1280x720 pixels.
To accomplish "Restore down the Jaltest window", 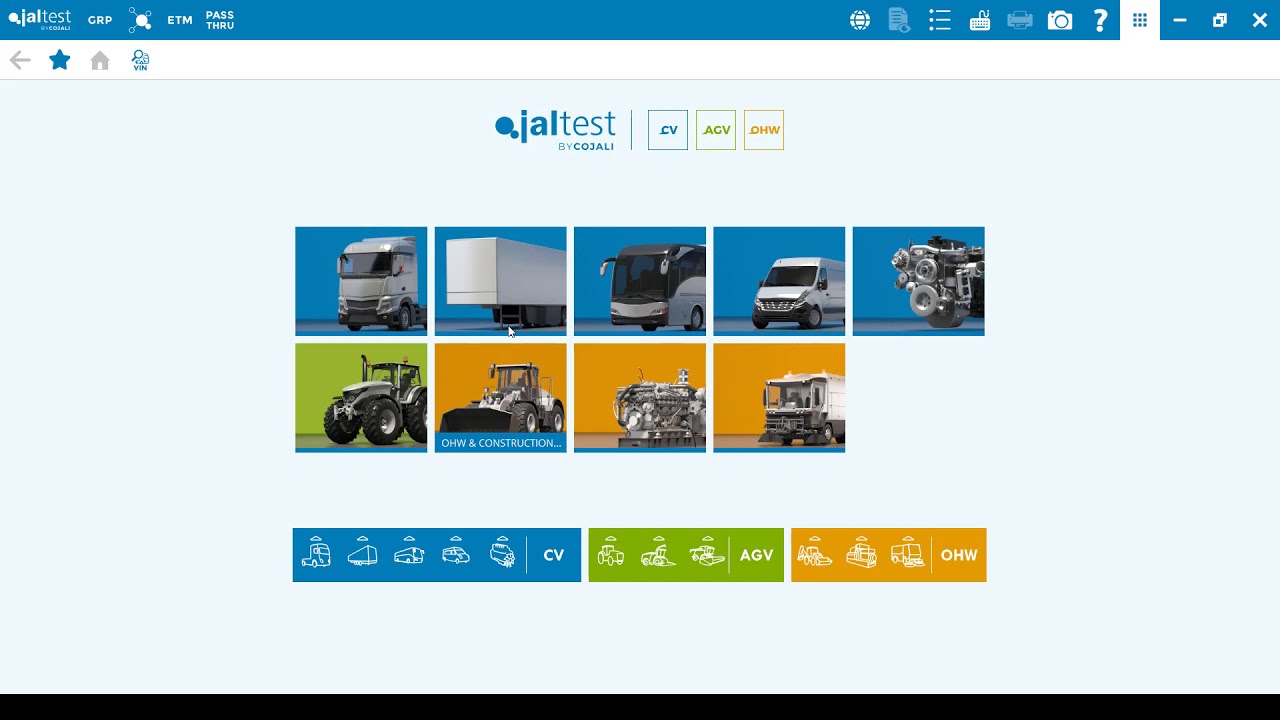I will (x=1220, y=20).
